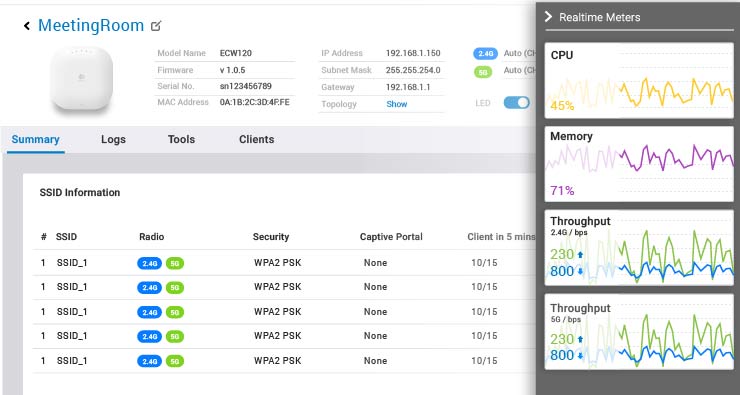Click the SSID column header
Image resolution: width=740 pixels, height=395 pixels.
[x=66, y=237]
